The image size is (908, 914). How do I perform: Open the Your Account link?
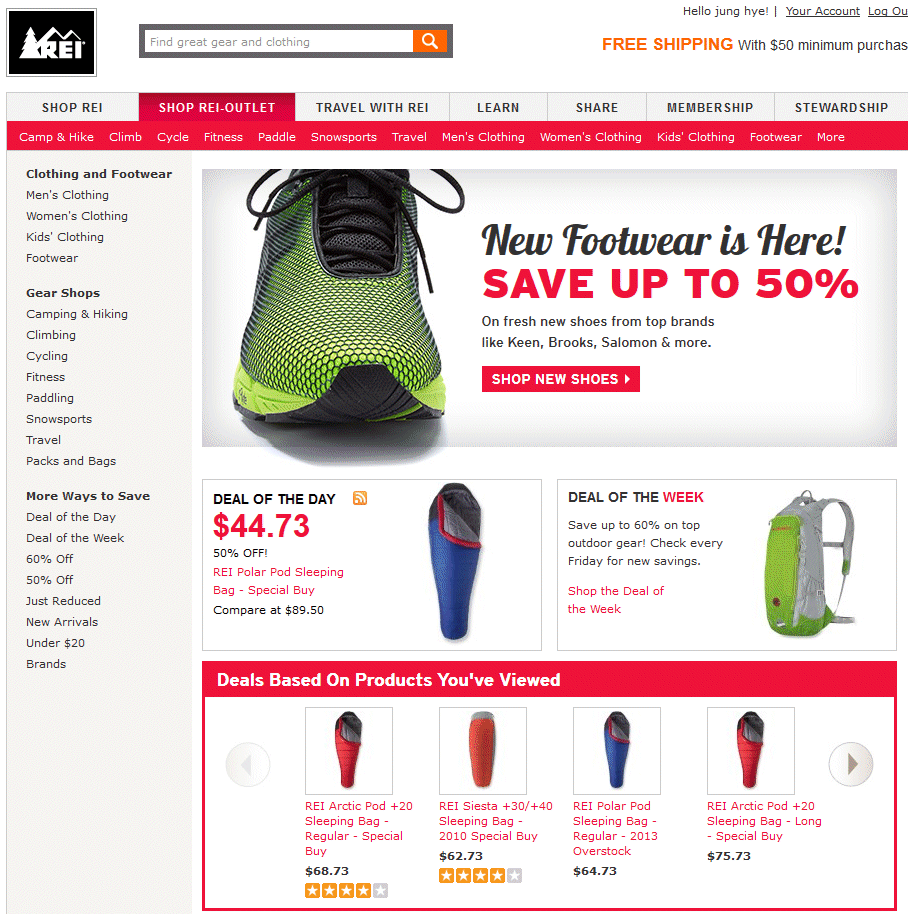[x=822, y=11]
